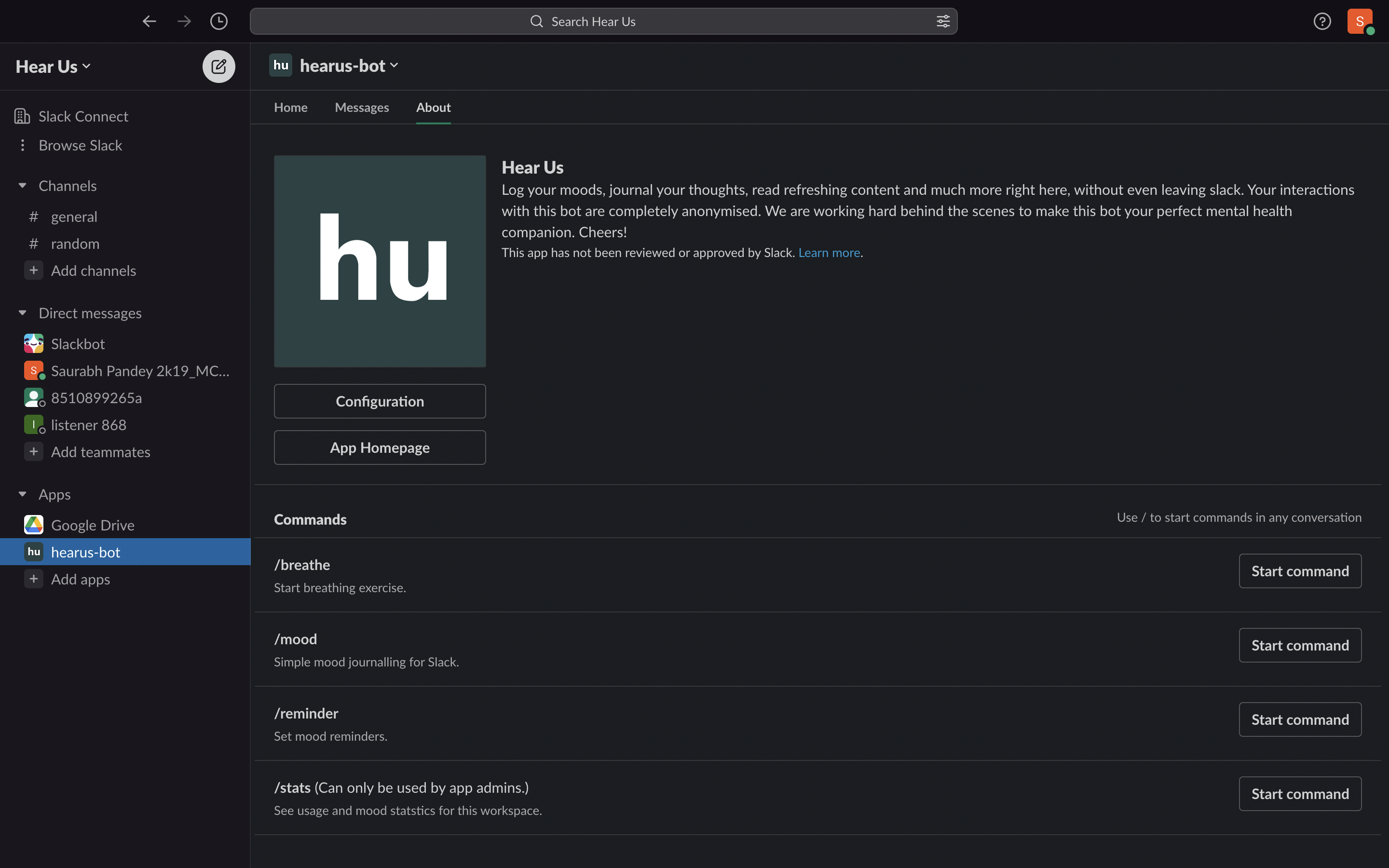Image resolution: width=1389 pixels, height=868 pixels.
Task: Collapse the Apps section
Action: (22, 494)
